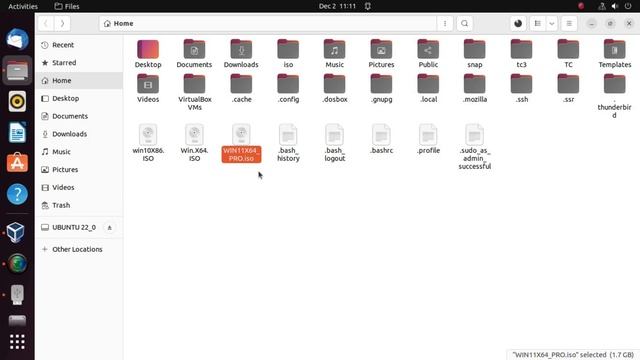Open Desktop in the sidebar
Viewport: 640px width, 360px height.
point(79,98)
